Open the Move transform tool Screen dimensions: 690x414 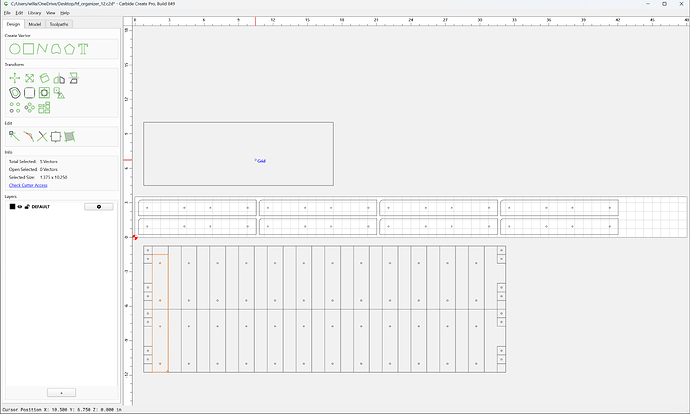point(15,78)
